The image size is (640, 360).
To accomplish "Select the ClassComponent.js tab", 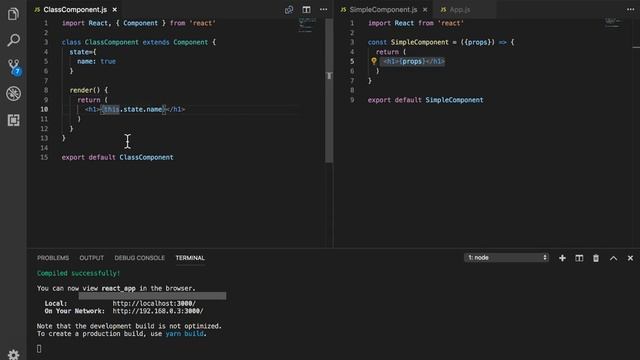I will coord(75,9).
